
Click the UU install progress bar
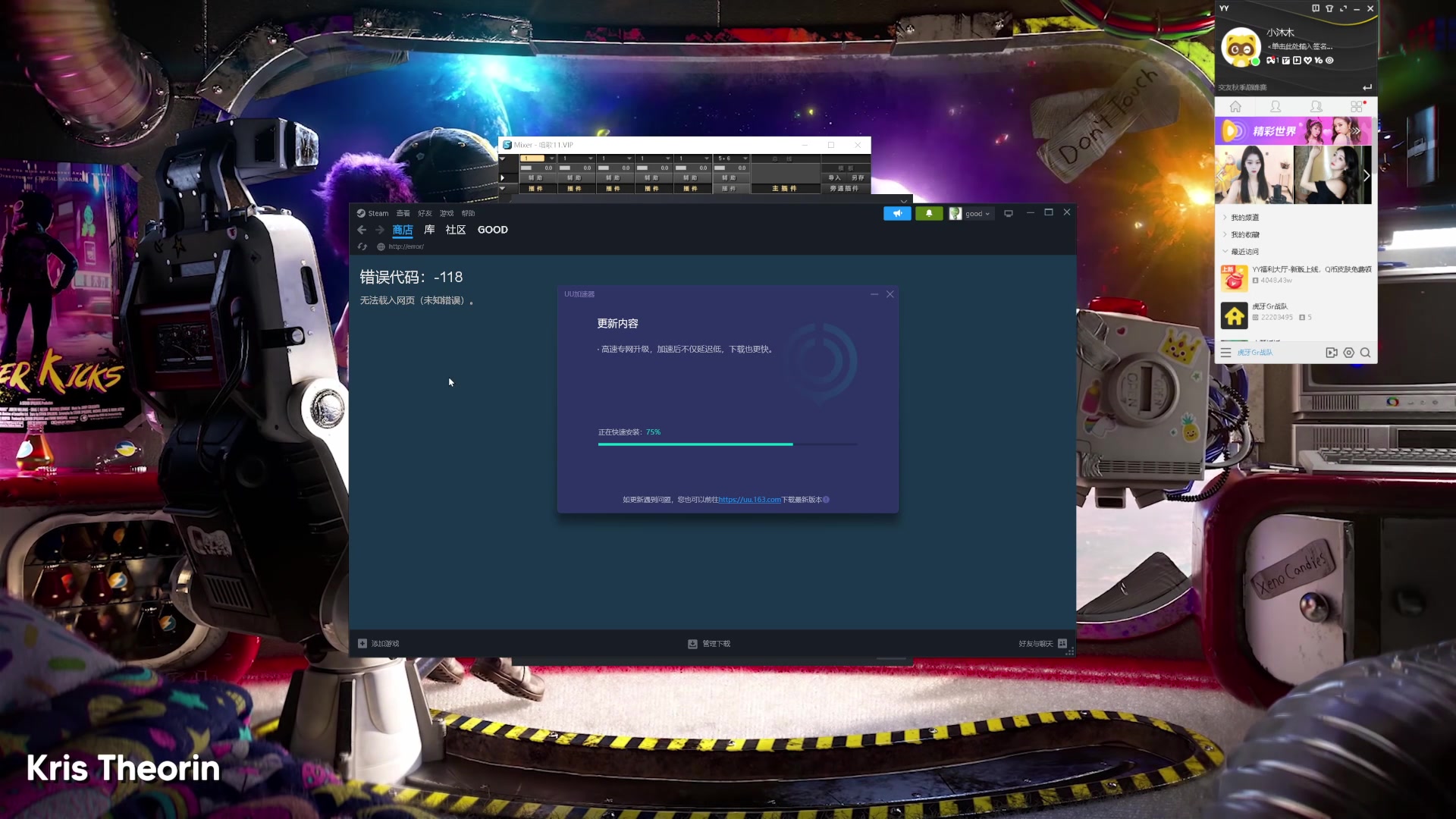[728, 444]
